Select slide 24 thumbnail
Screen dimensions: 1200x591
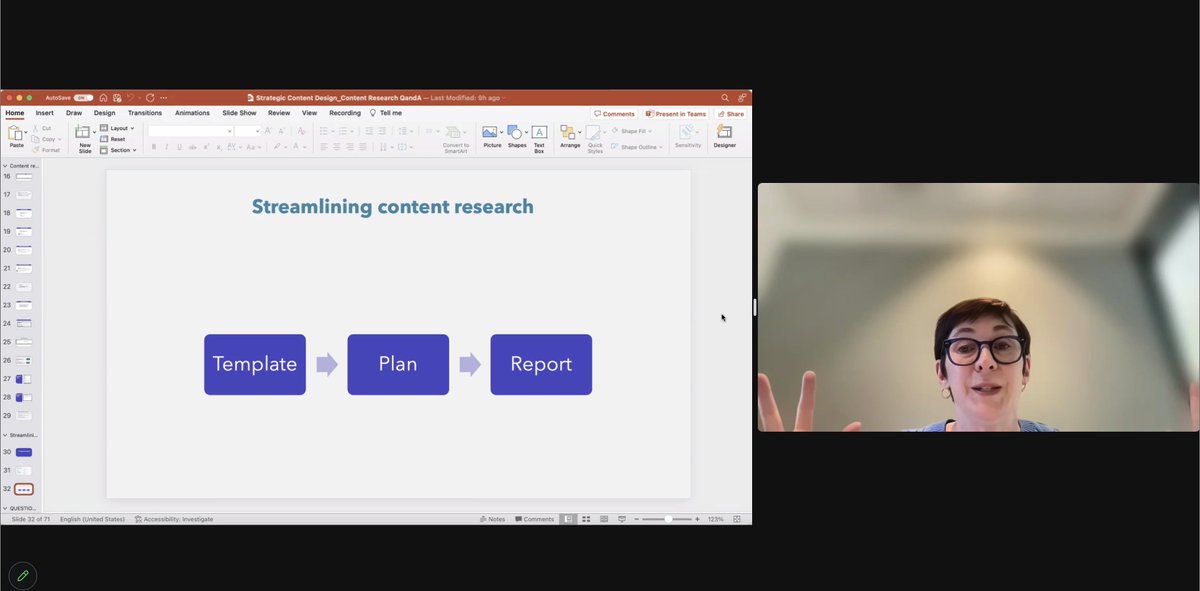tap(24, 324)
